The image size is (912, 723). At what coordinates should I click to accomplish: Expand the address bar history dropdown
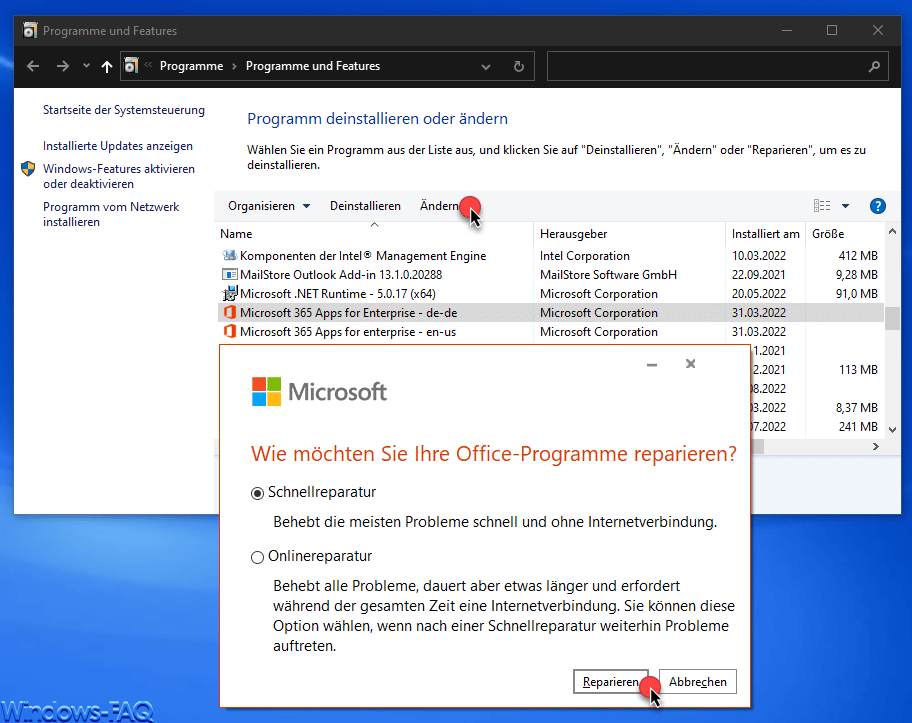coord(486,67)
